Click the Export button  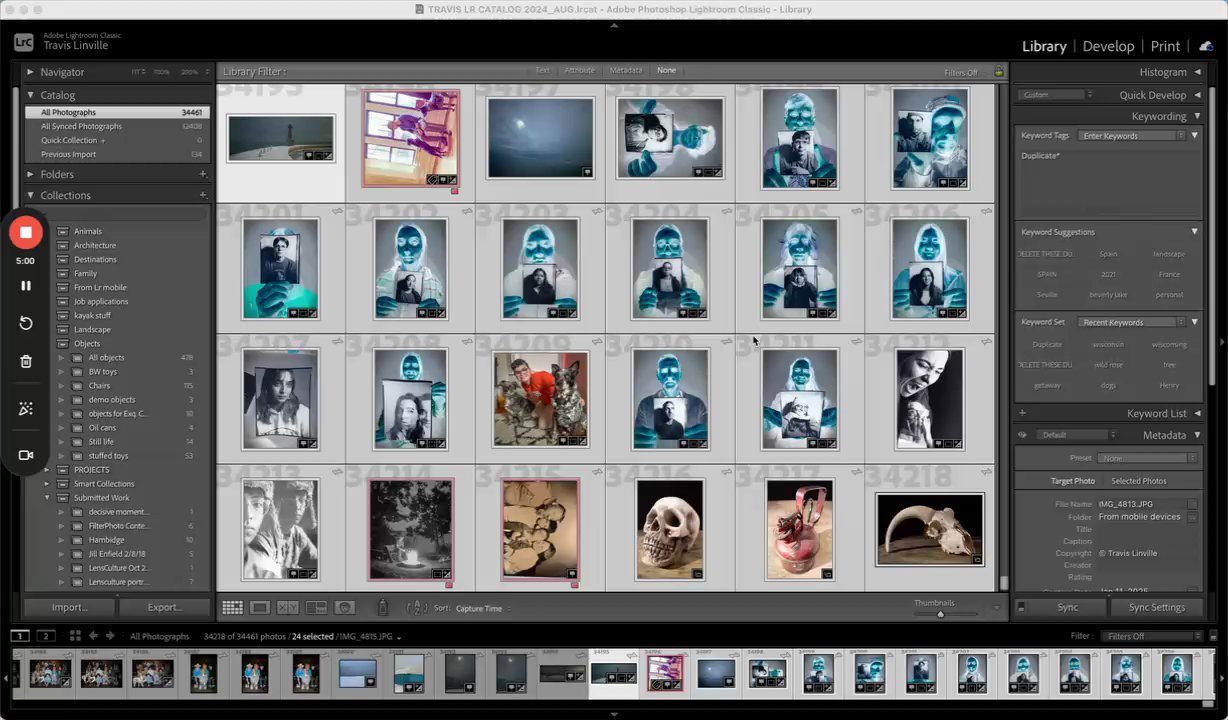(165, 607)
